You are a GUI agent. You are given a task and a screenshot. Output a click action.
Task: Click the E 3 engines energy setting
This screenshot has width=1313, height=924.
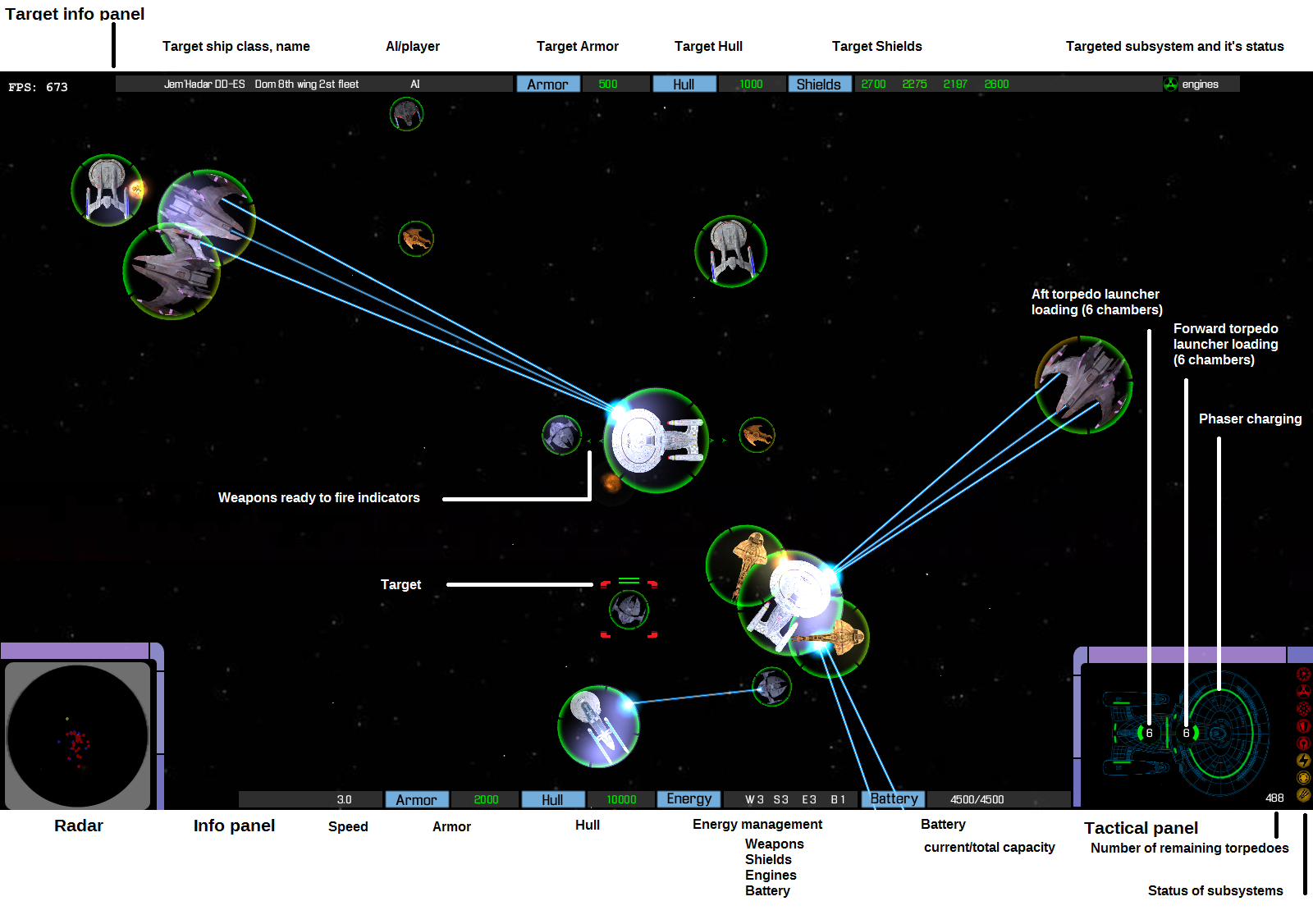pos(809,799)
